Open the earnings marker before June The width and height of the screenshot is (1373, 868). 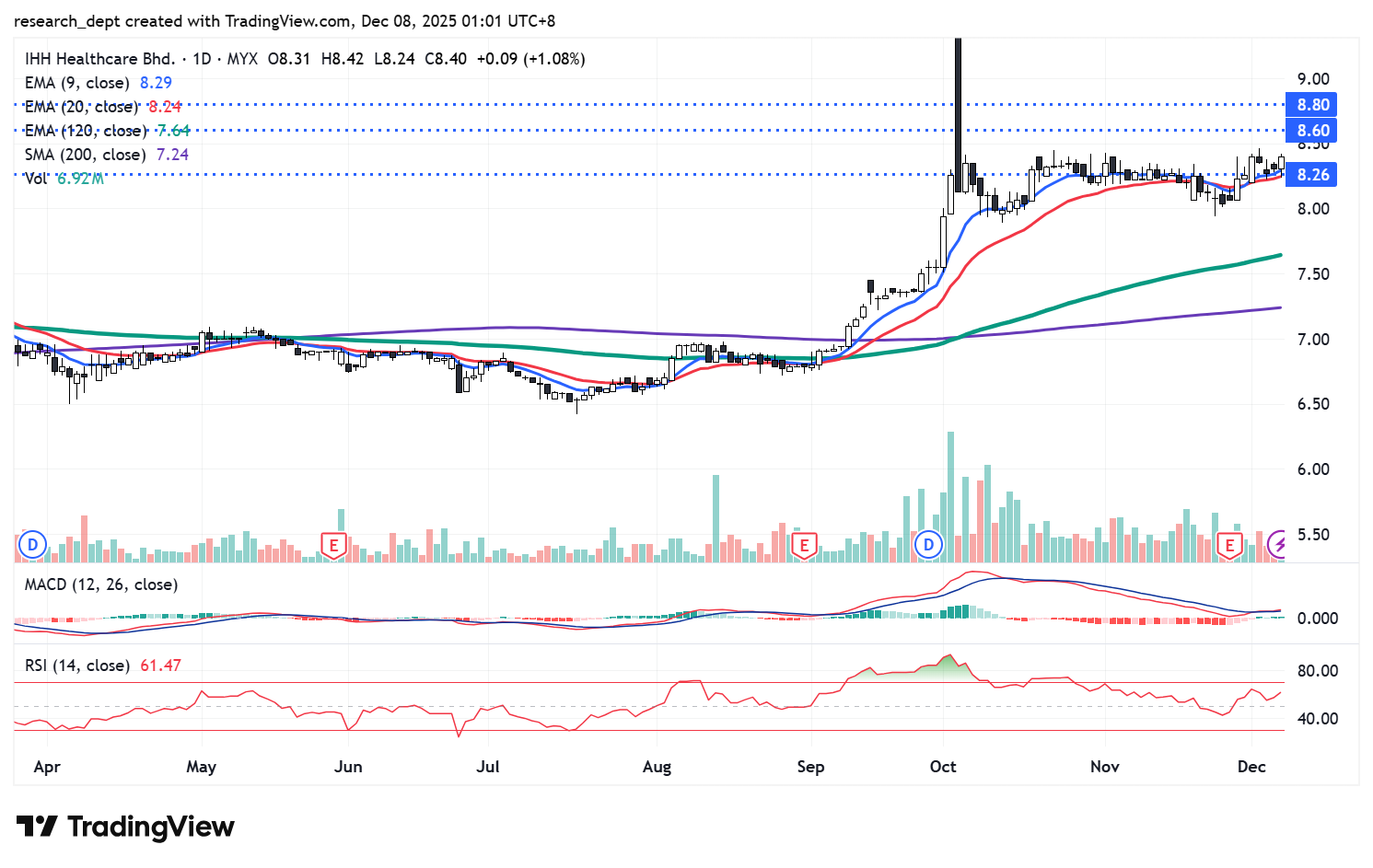(x=333, y=545)
